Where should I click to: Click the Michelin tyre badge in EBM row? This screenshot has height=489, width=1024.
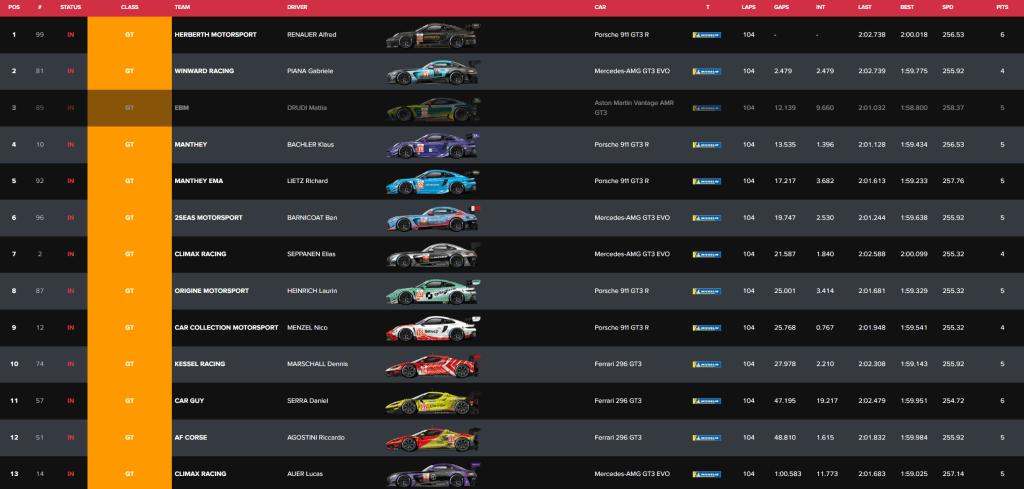707,108
